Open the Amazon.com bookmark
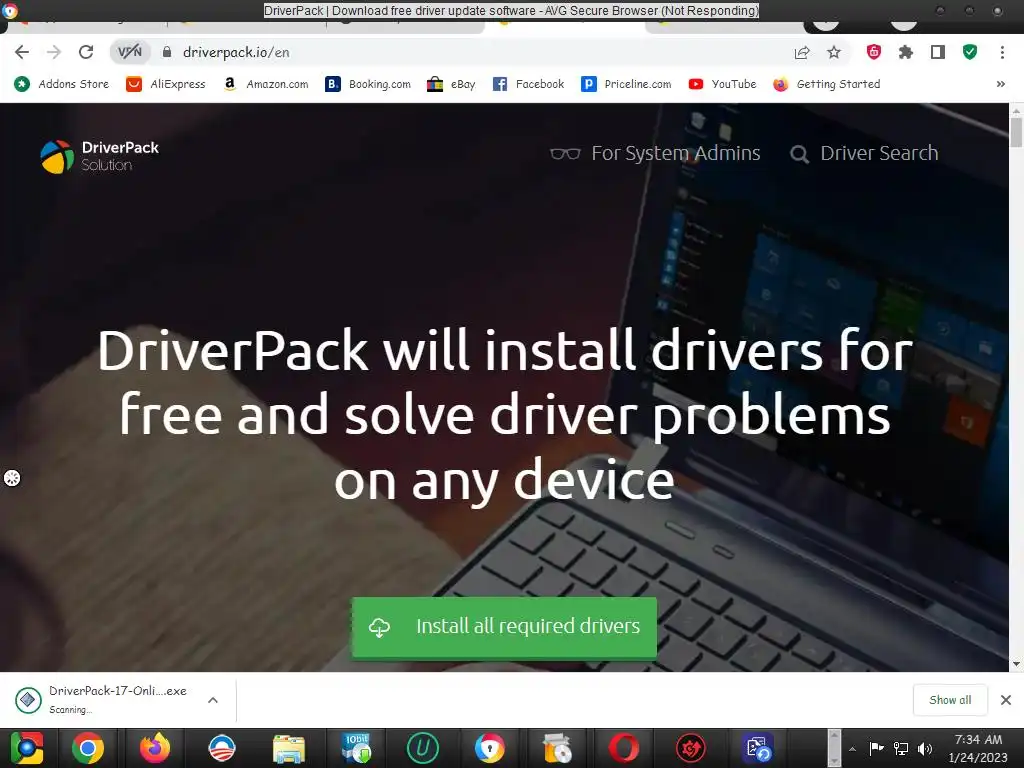 [x=265, y=84]
